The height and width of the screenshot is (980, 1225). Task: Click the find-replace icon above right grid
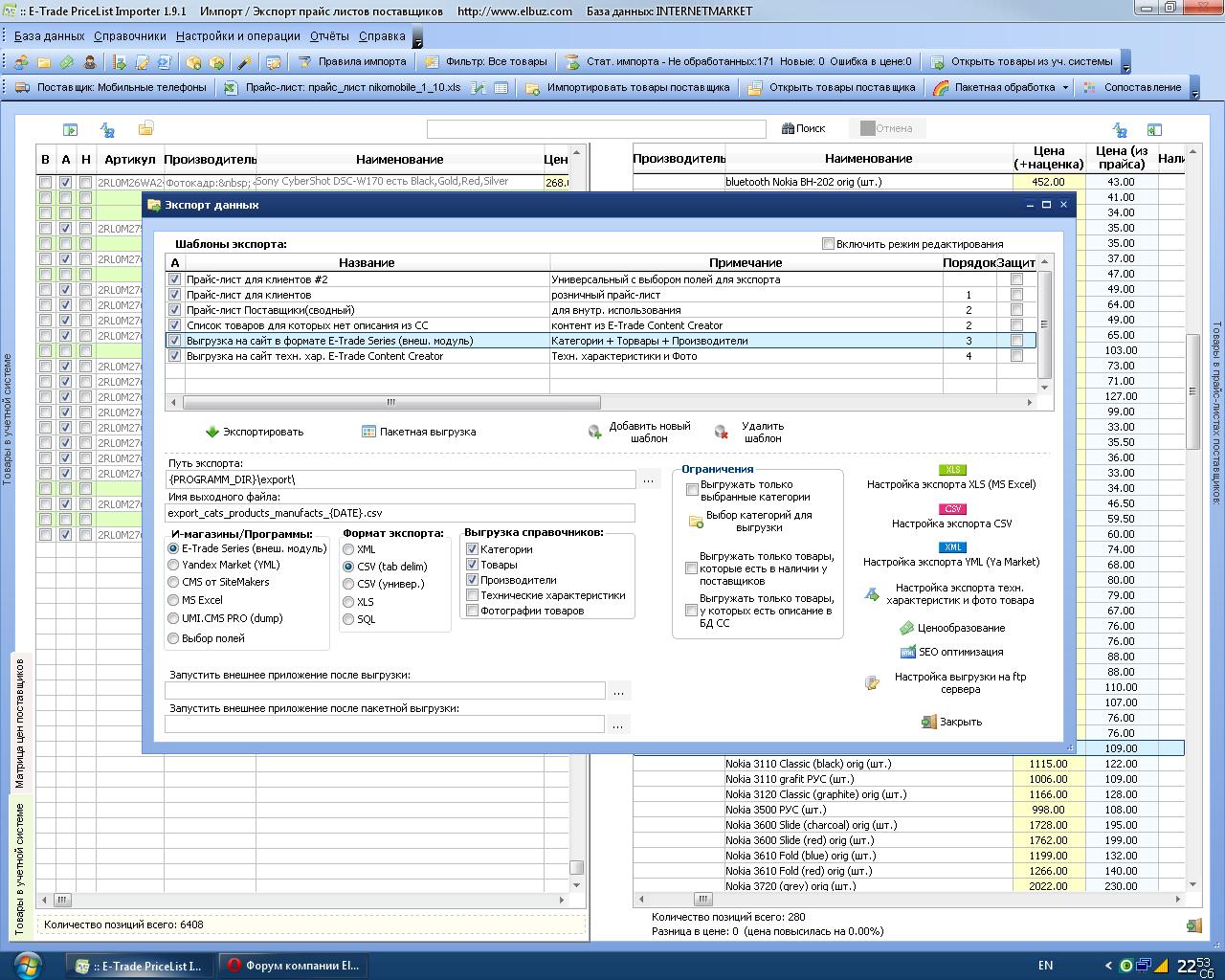[1119, 129]
